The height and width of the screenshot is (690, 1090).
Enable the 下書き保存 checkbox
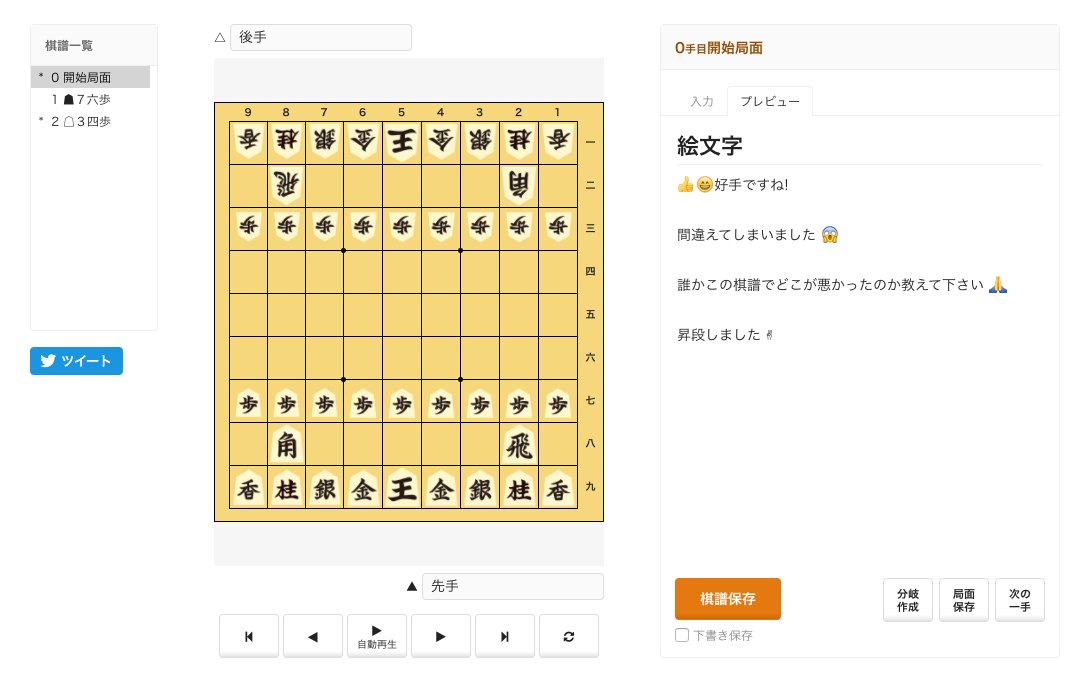[682, 635]
